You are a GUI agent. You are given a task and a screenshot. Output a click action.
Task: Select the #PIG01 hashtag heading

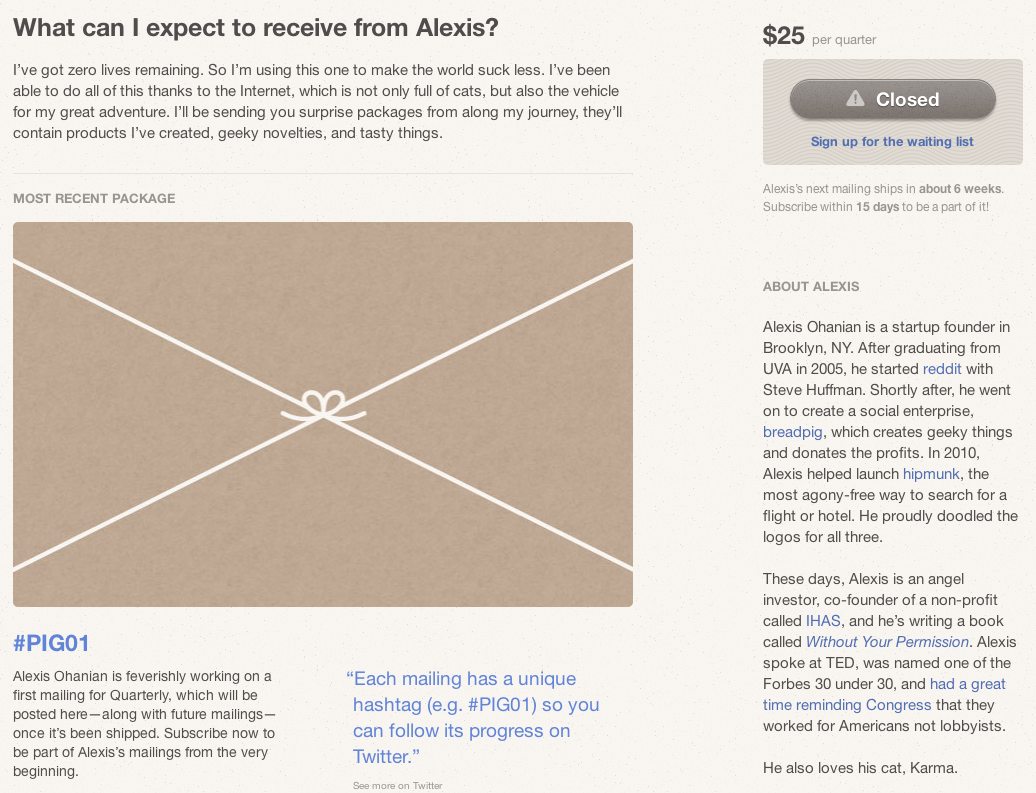pyautogui.click(x=51, y=643)
